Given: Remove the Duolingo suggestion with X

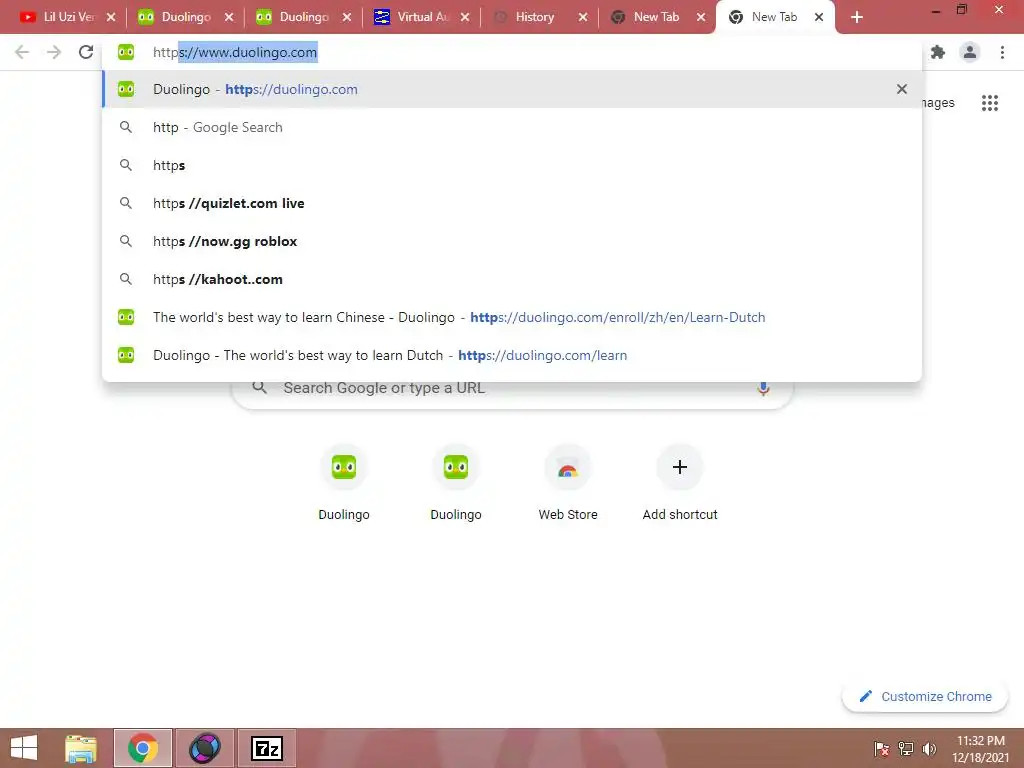Looking at the screenshot, I should coord(902,89).
